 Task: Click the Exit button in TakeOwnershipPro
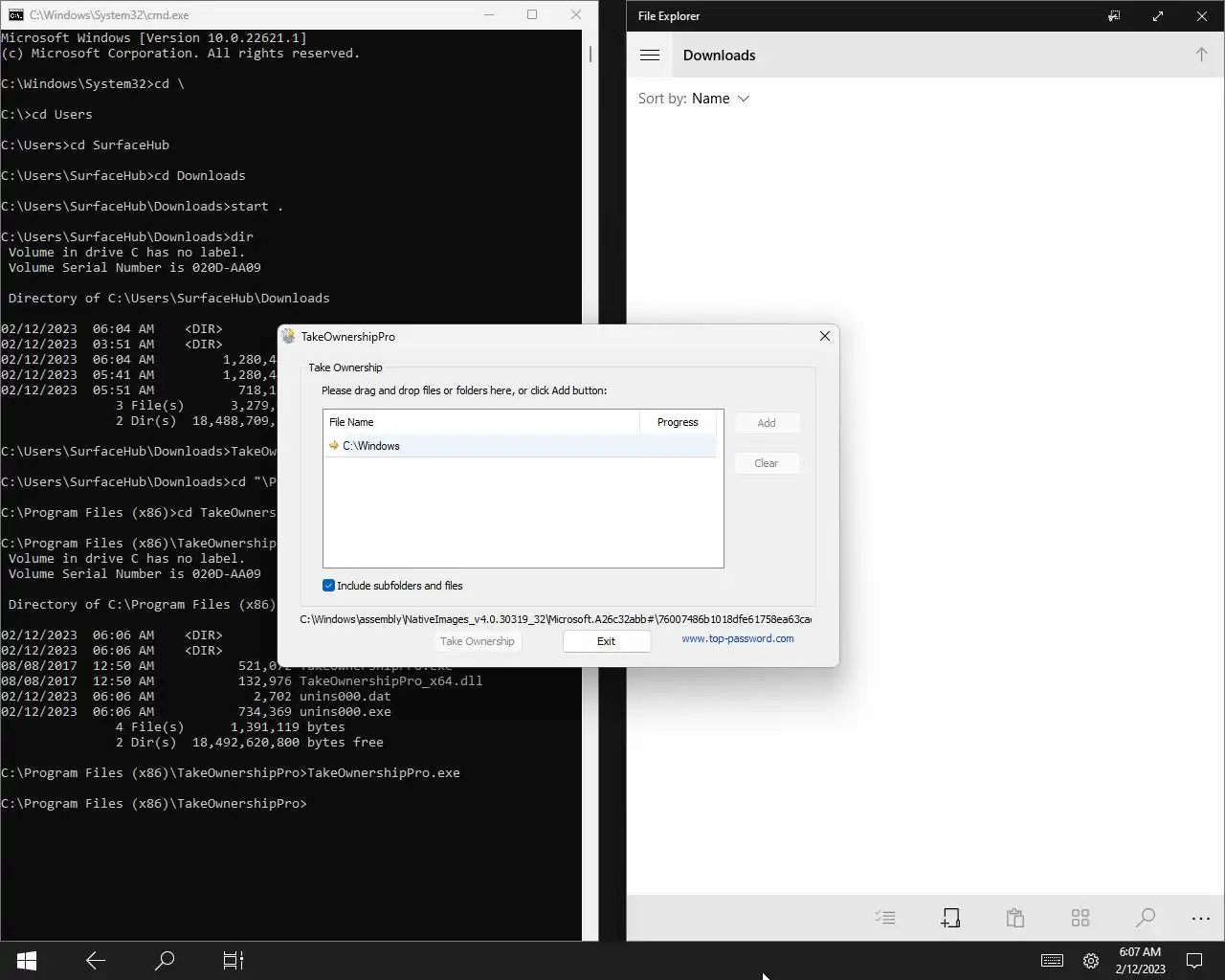607,641
